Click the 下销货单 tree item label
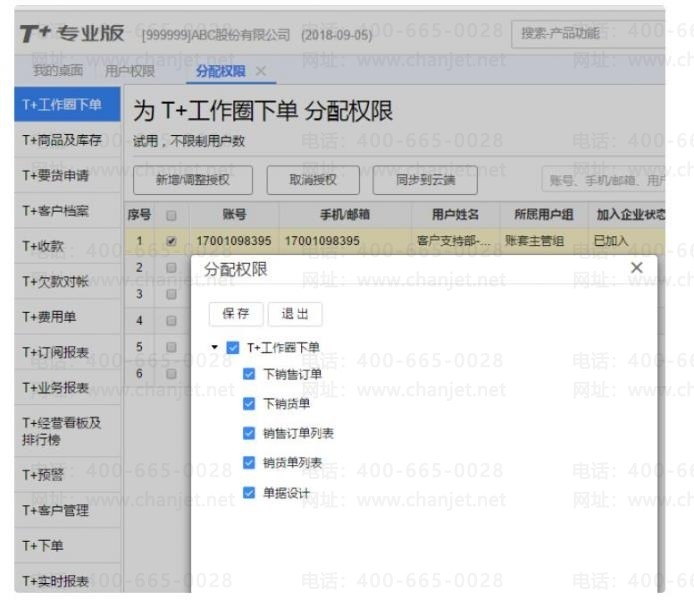The height and width of the screenshot is (600, 694). [x=286, y=404]
